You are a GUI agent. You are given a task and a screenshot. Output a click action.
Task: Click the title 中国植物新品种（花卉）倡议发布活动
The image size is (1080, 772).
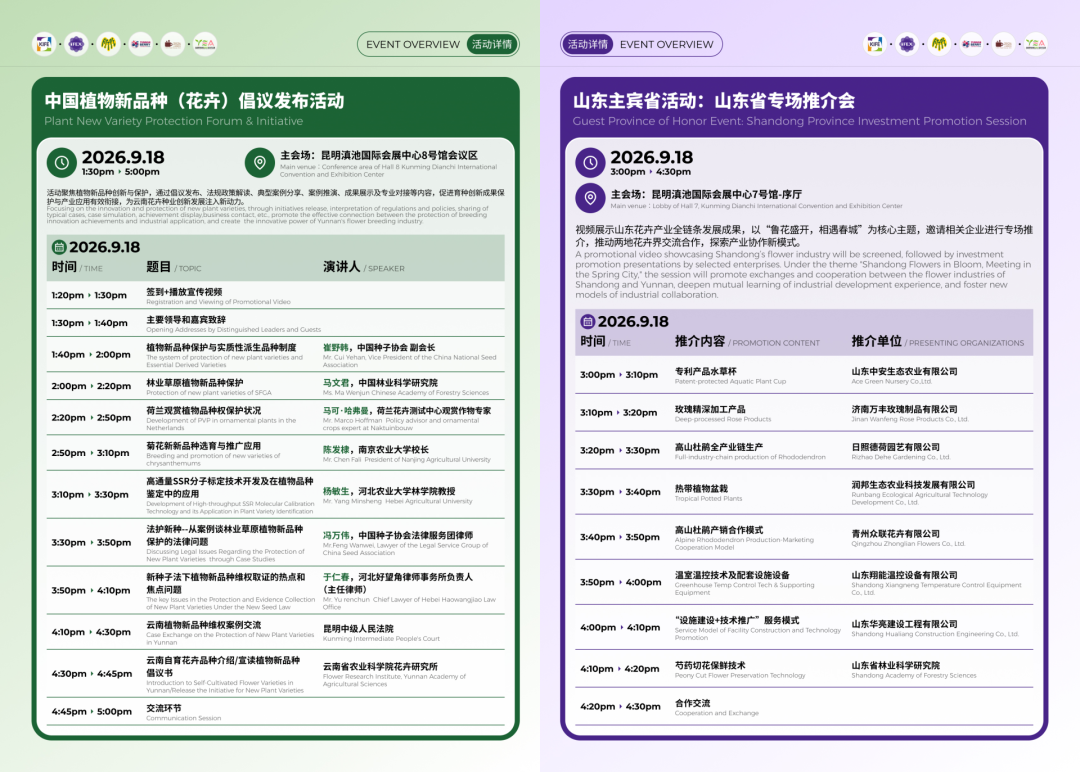[194, 101]
